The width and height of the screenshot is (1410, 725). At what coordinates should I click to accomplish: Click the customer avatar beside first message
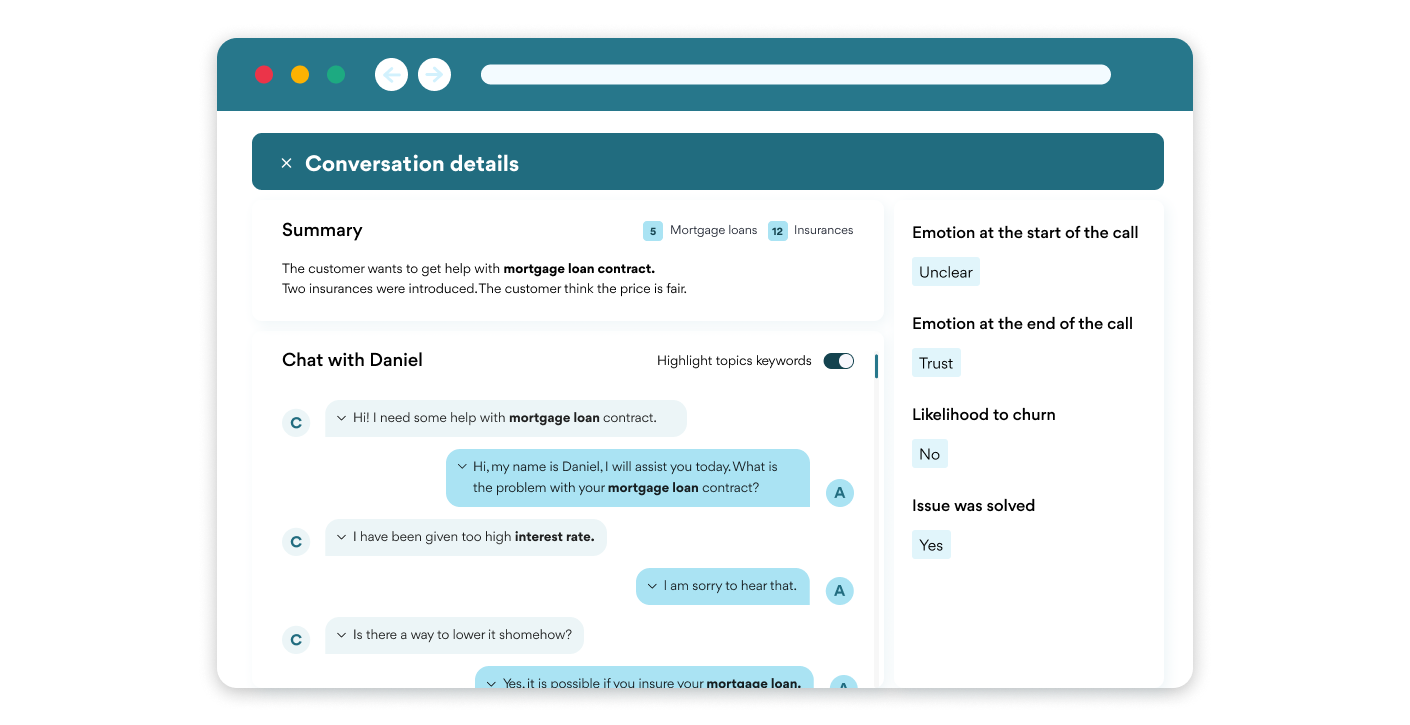pos(296,423)
